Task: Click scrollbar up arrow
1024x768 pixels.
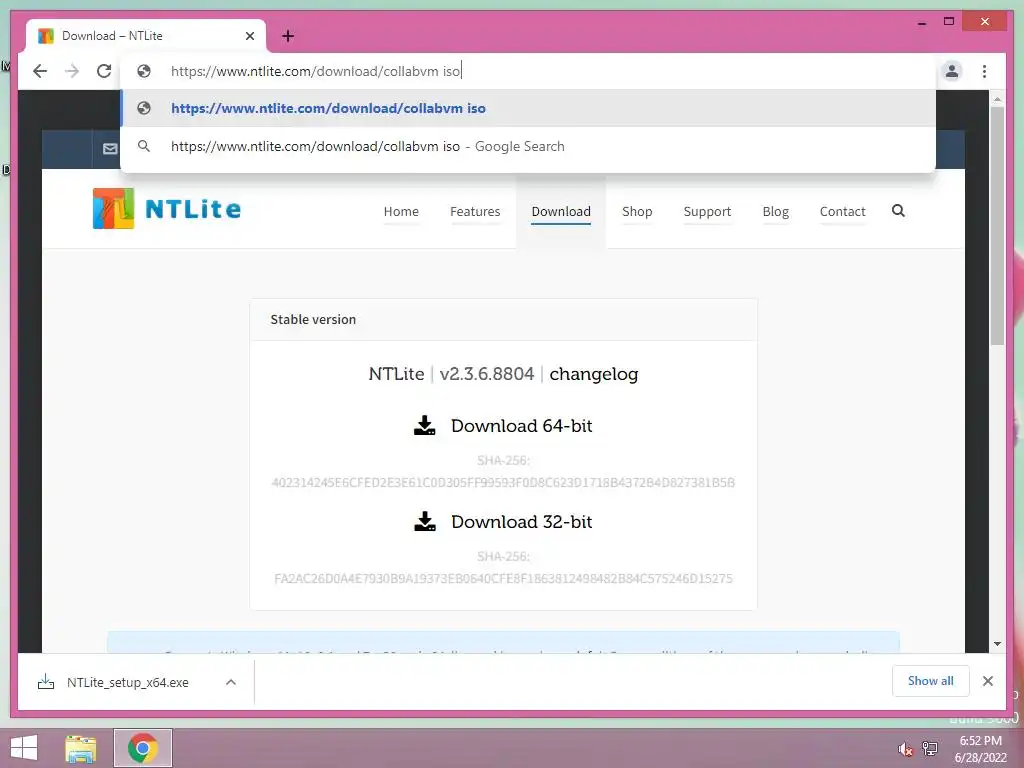Action: (997, 99)
